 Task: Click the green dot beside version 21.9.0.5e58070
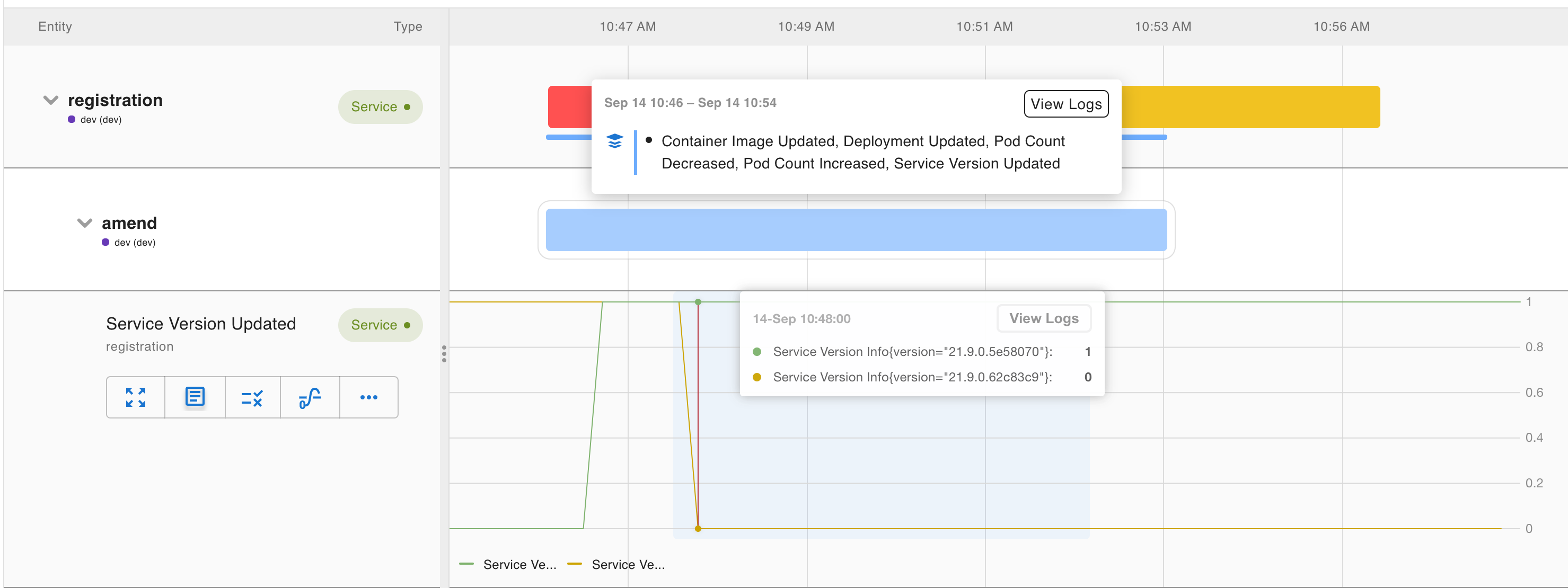click(x=756, y=351)
